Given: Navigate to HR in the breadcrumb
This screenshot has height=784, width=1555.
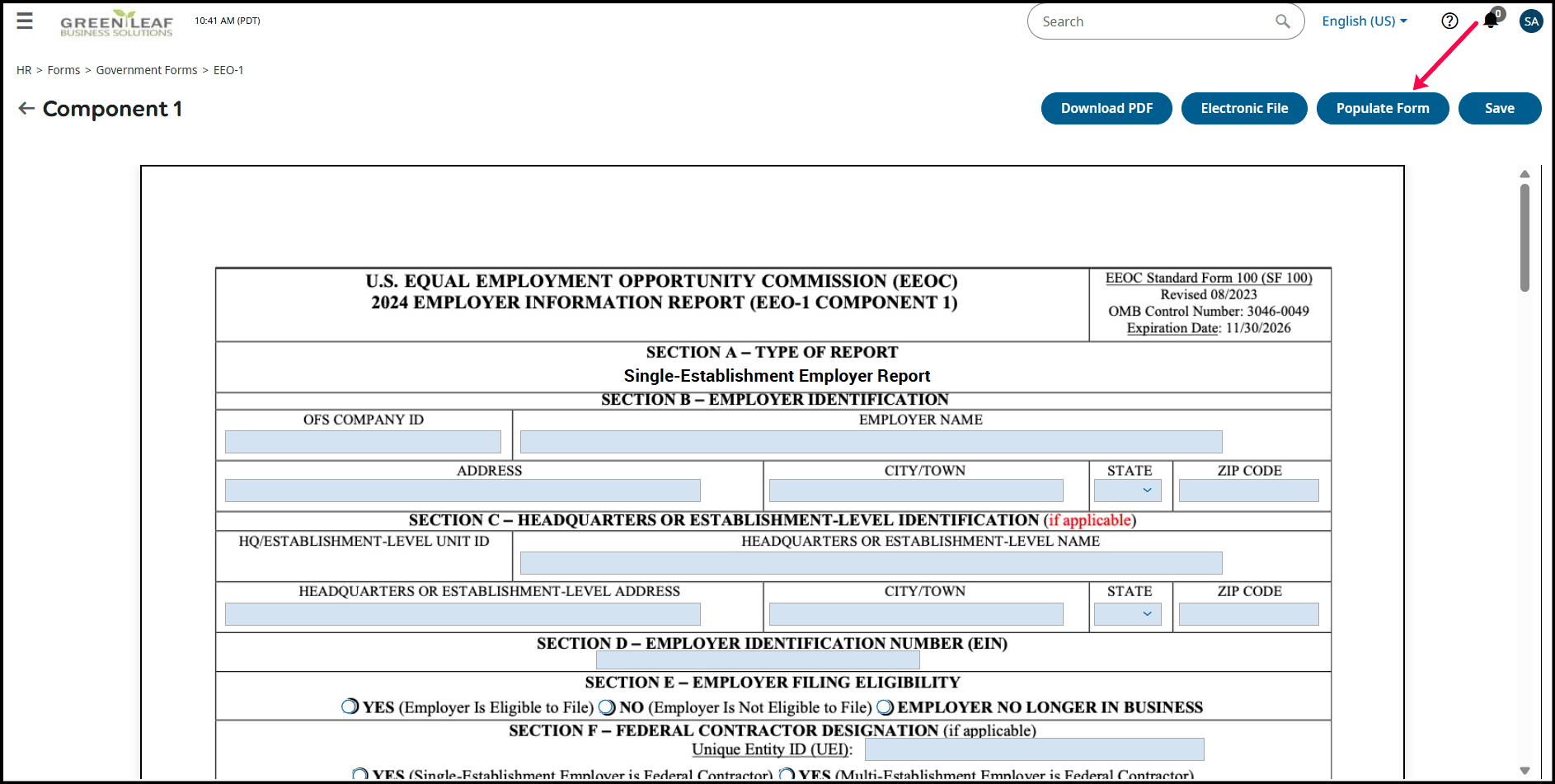Looking at the screenshot, I should click(24, 70).
